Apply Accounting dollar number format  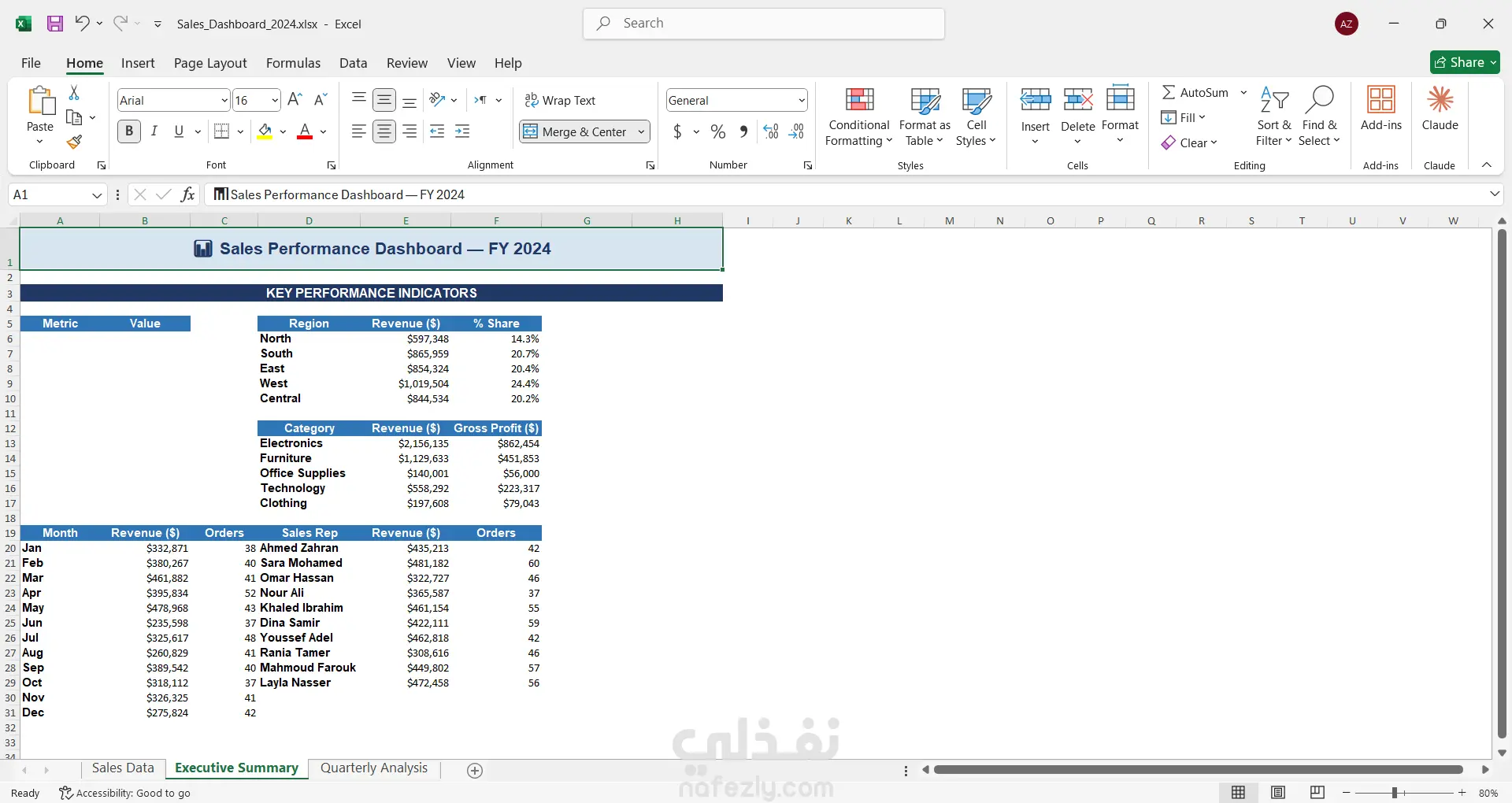tap(677, 131)
